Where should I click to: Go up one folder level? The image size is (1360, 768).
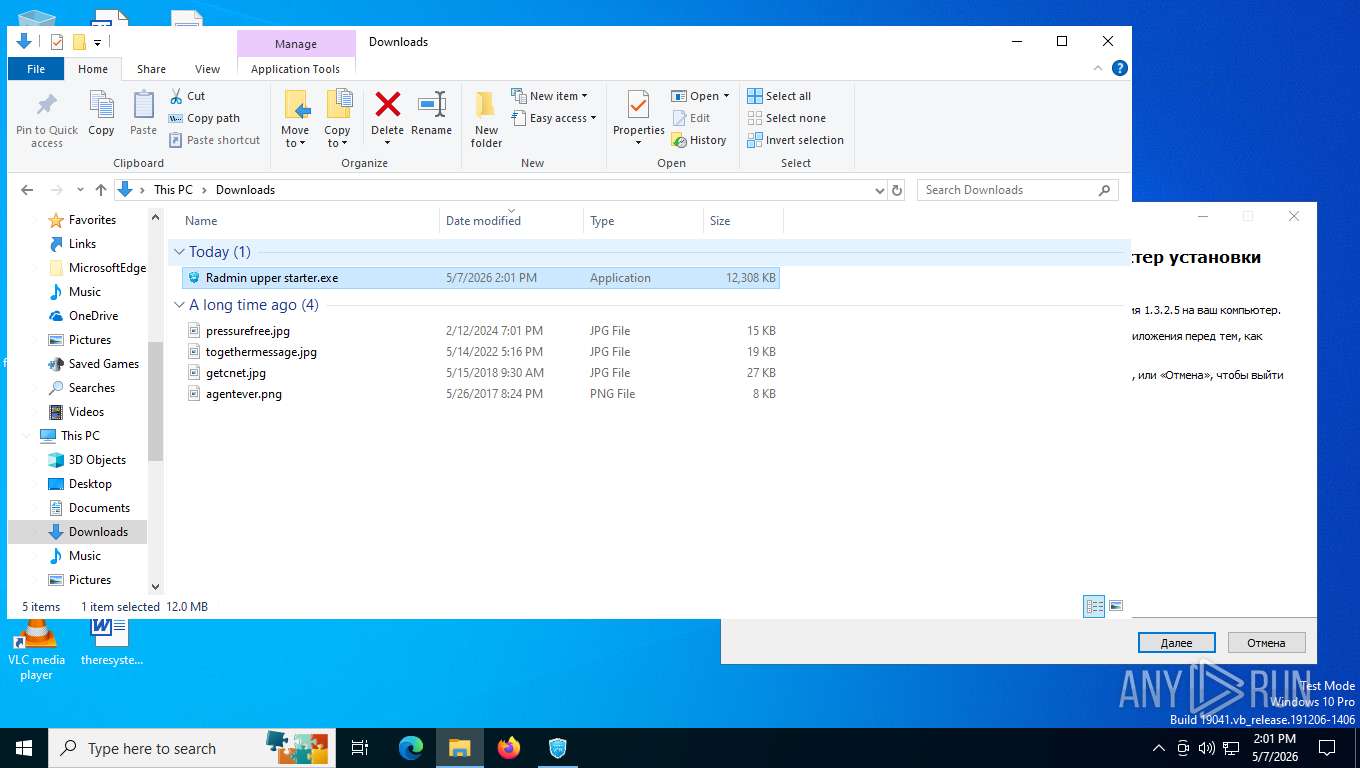tap(101, 190)
